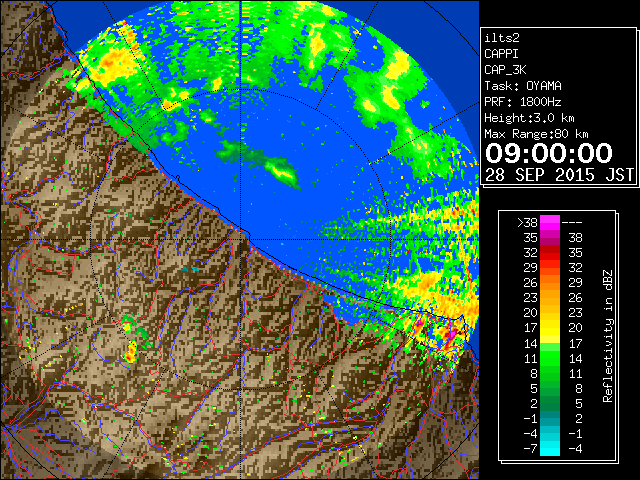Image resolution: width=640 pixels, height=480 pixels.
Task: Click the '>38' legend label
Action: (x=527, y=223)
